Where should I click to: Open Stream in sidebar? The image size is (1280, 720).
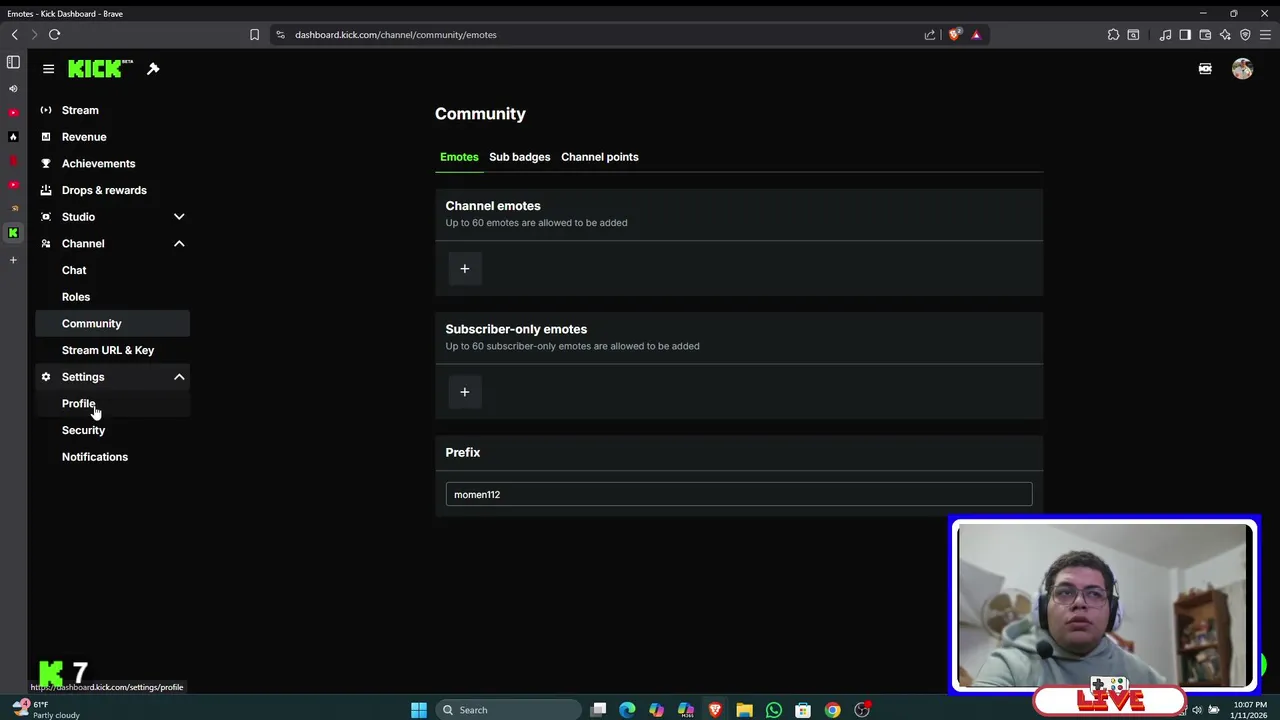coord(112,110)
